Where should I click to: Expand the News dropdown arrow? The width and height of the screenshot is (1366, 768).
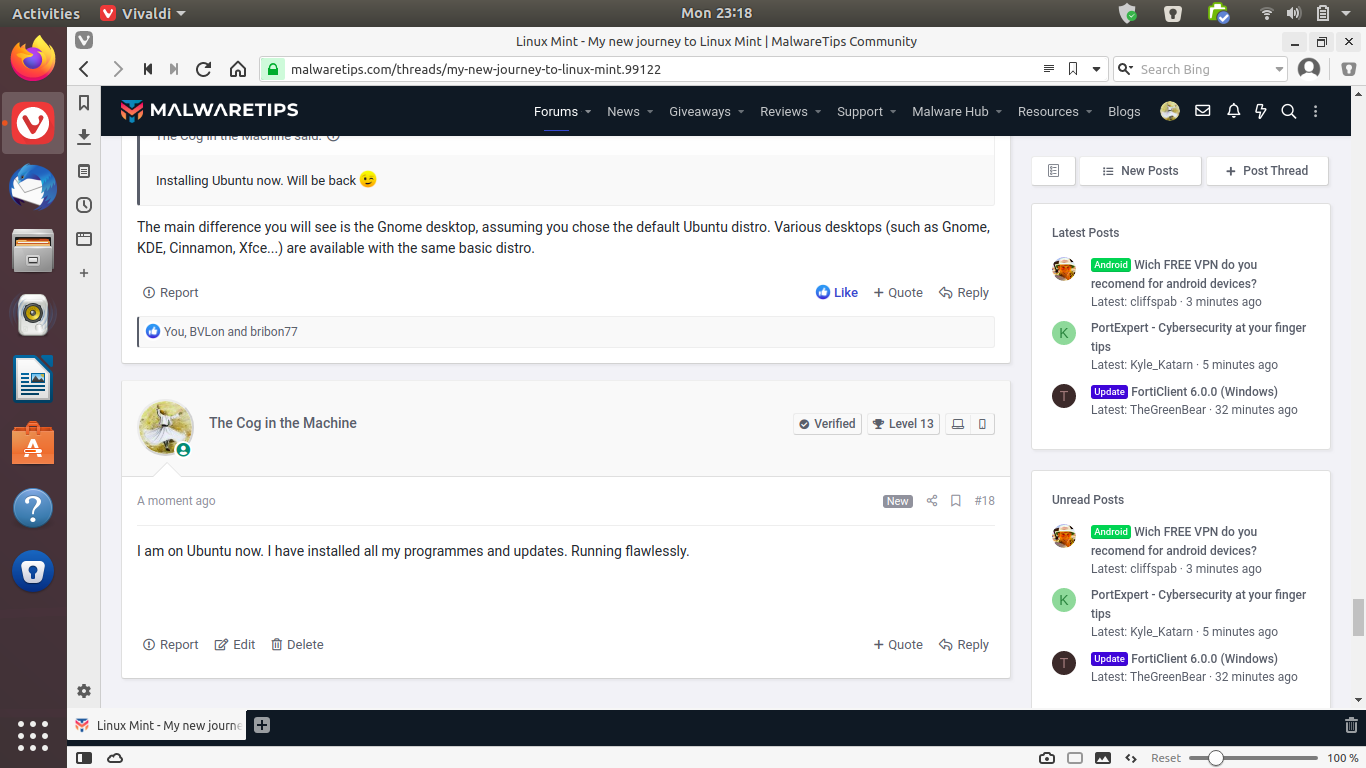[x=650, y=112]
